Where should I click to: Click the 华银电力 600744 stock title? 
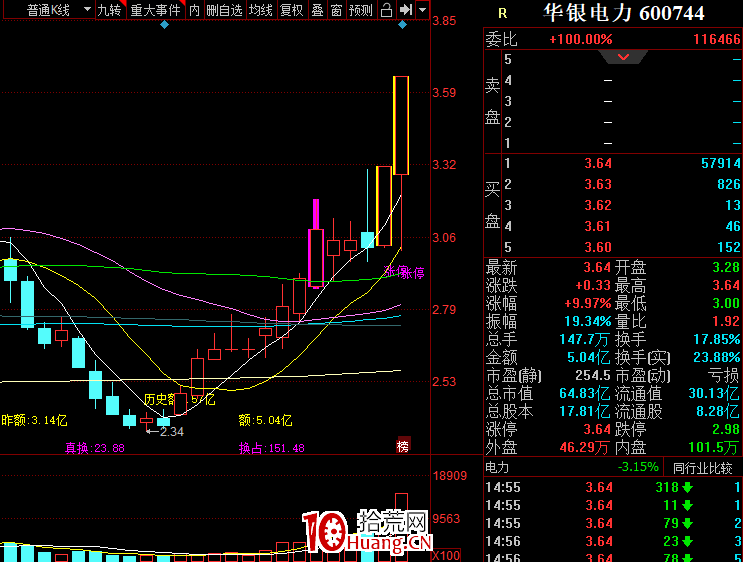pyautogui.click(x=624, y=13)
